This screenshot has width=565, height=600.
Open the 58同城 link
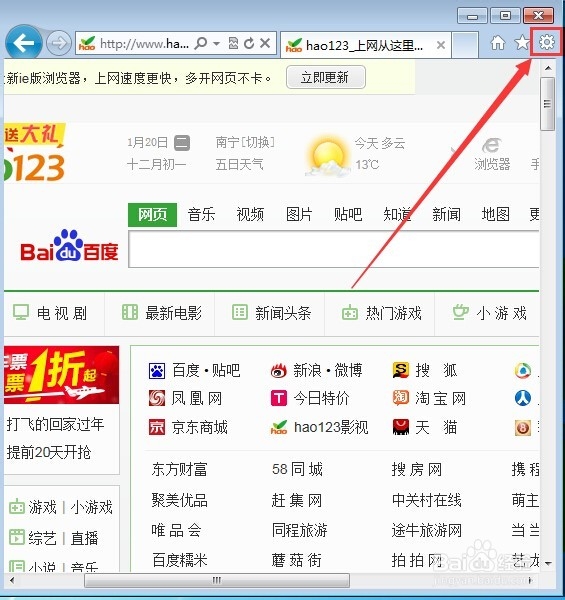click(298, 470)
